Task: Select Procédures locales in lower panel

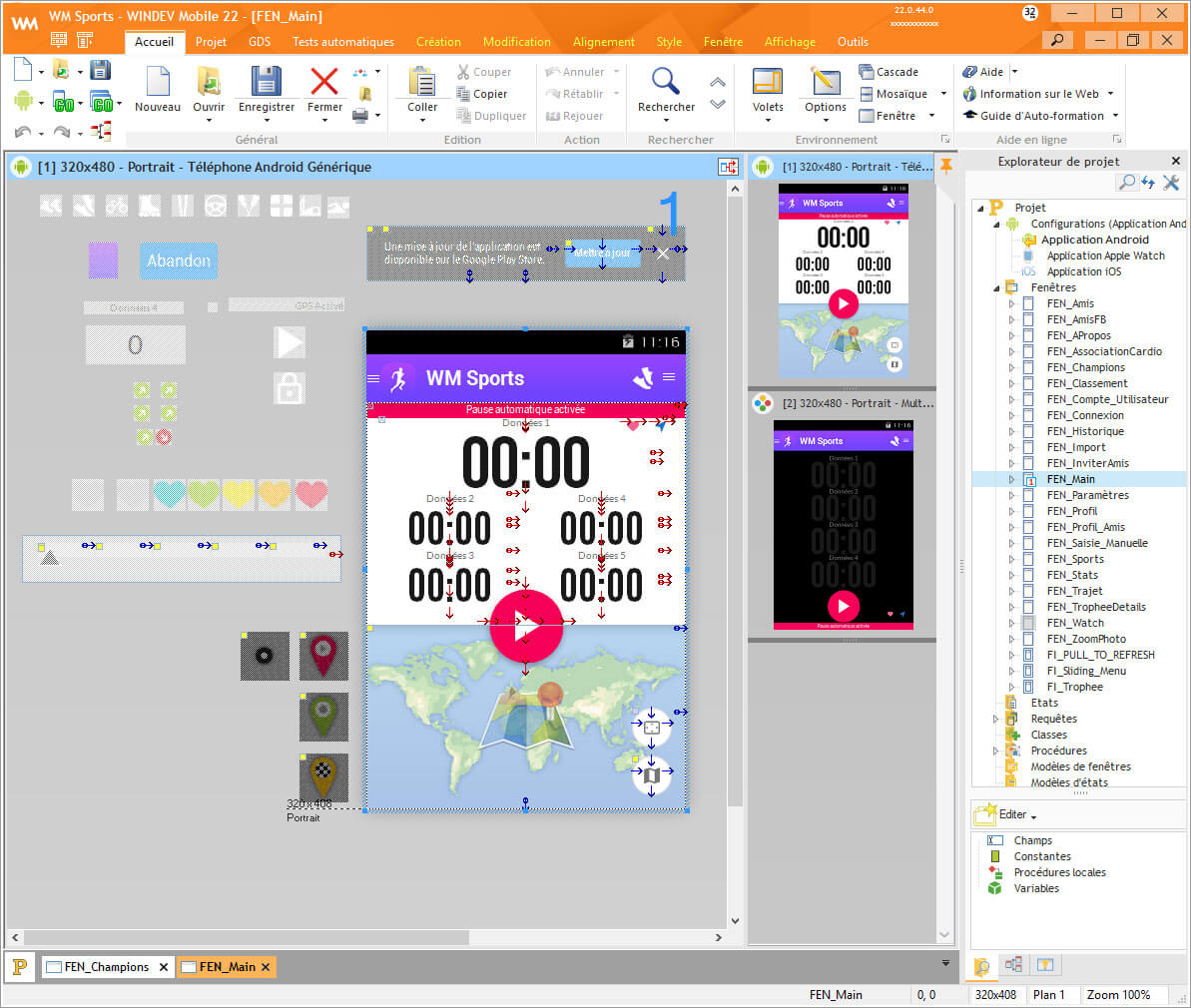Action: tap(1059, 873)
